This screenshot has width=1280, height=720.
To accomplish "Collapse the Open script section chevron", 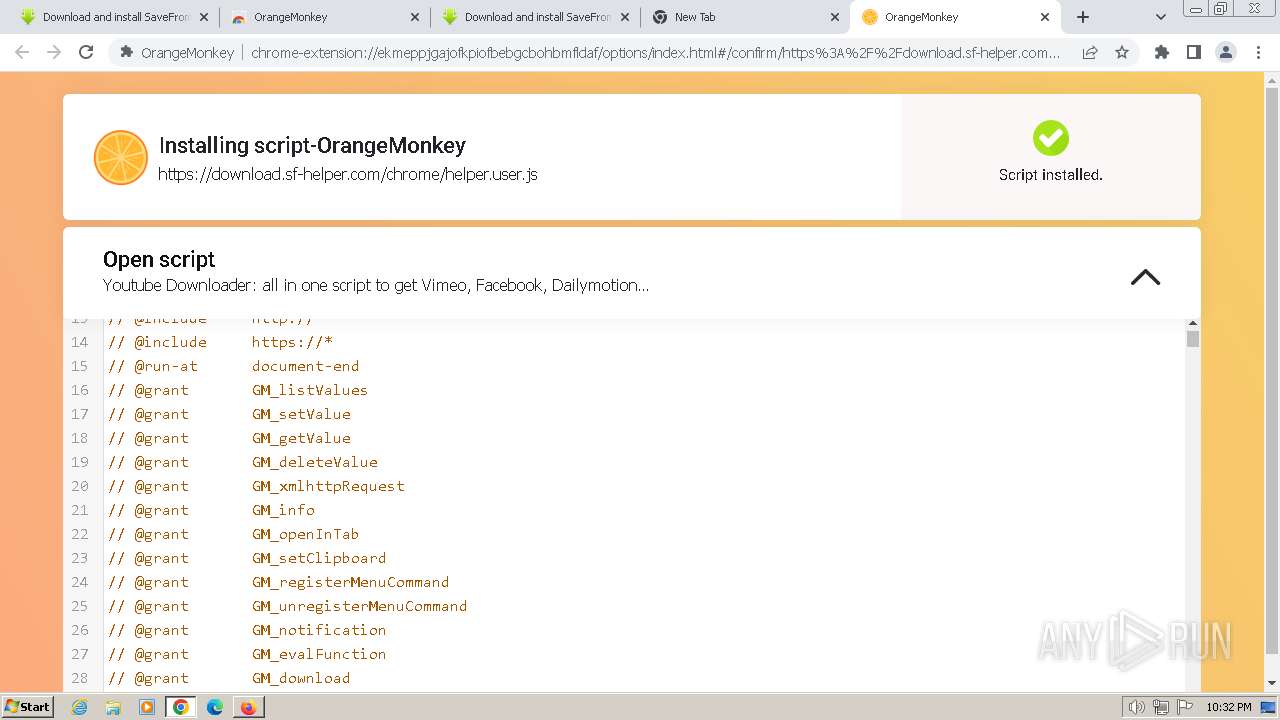I will [1145, 278].
